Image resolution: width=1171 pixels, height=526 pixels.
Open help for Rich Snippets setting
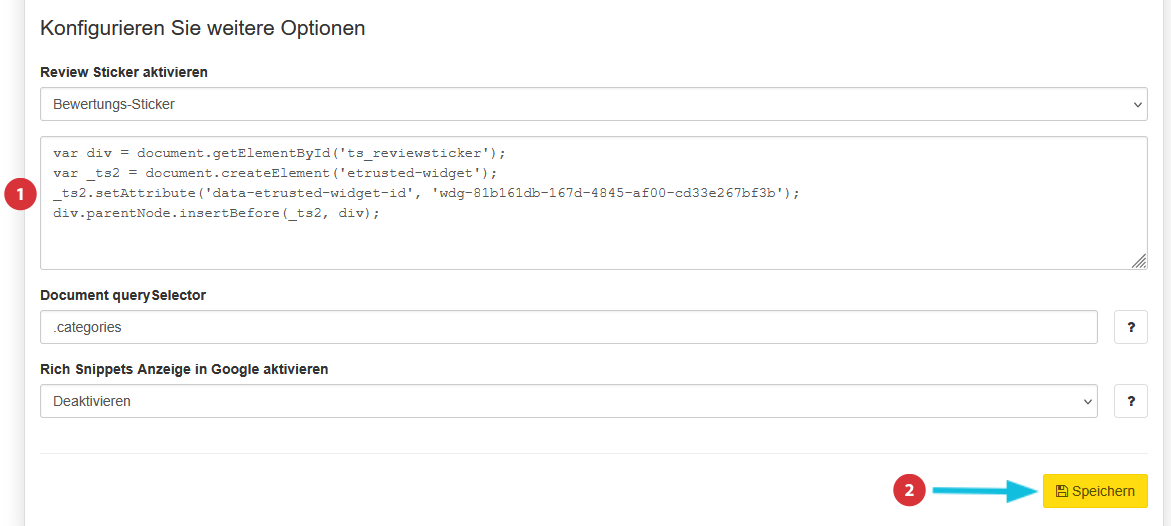(x=1131, y=401)
